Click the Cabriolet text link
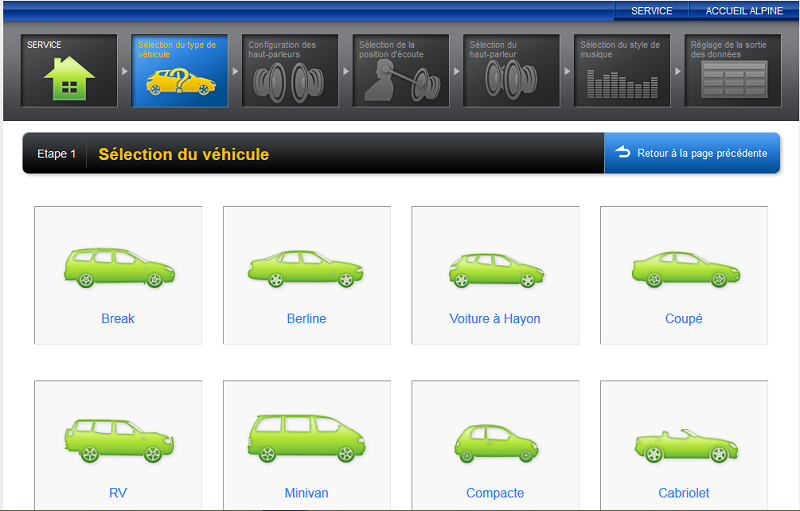 pyautogui.click(x=683, y=493)
